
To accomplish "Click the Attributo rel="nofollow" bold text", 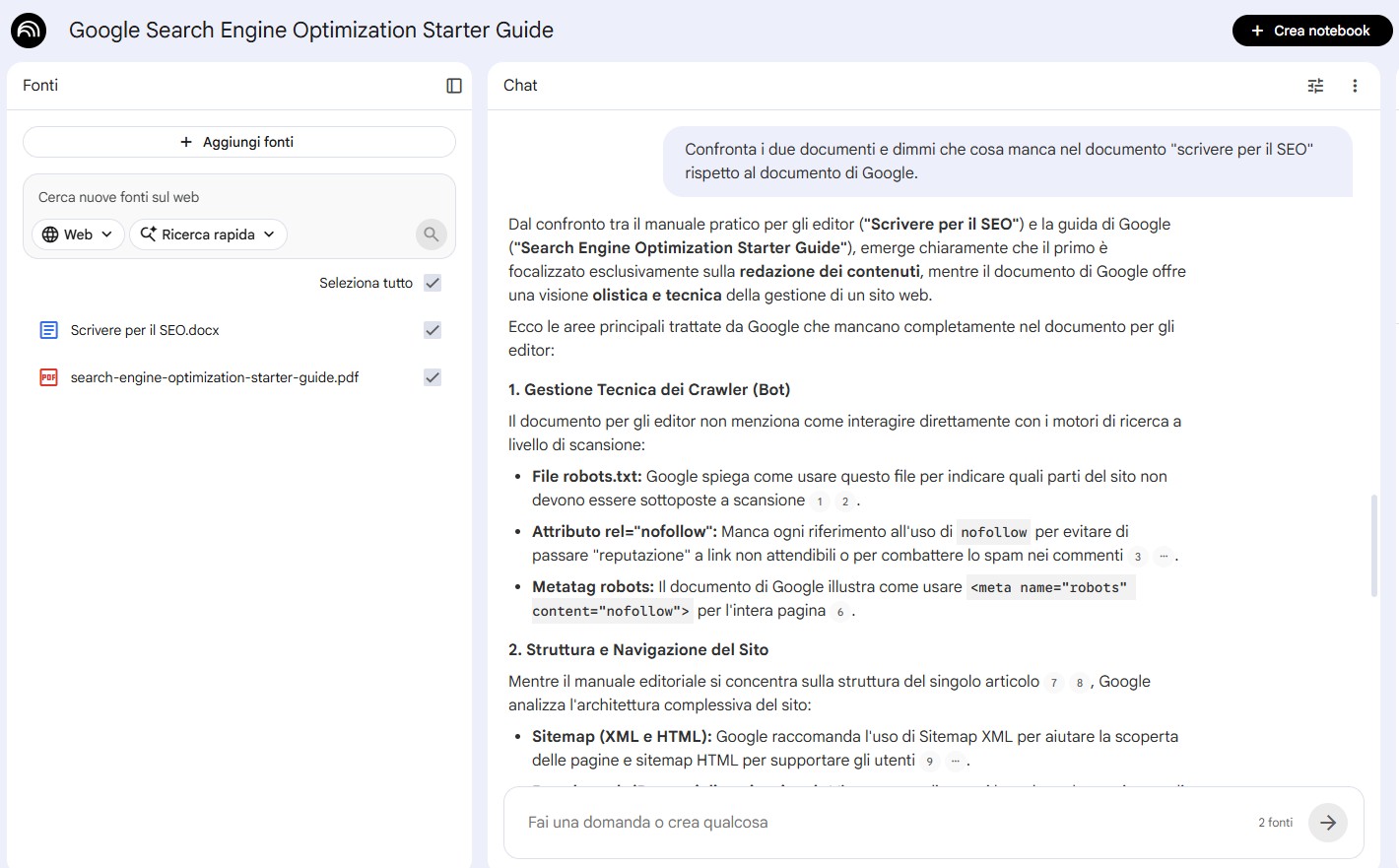I will click(625, 532).
